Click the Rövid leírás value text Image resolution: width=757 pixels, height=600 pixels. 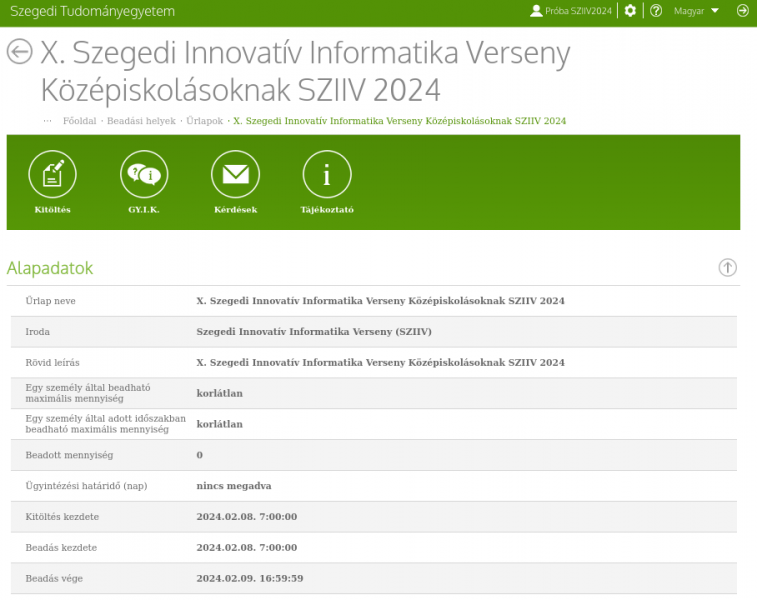[x=380, y=363]
